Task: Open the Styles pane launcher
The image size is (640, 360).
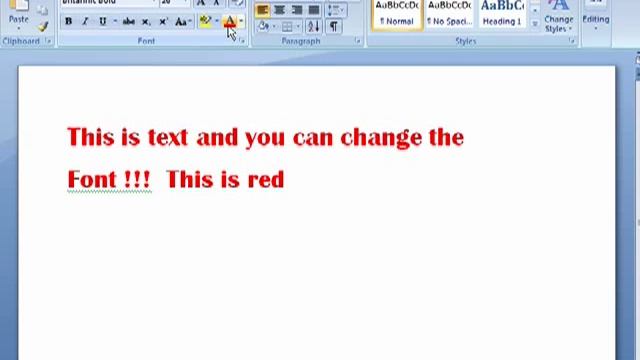Action: [x=571, y=41]
